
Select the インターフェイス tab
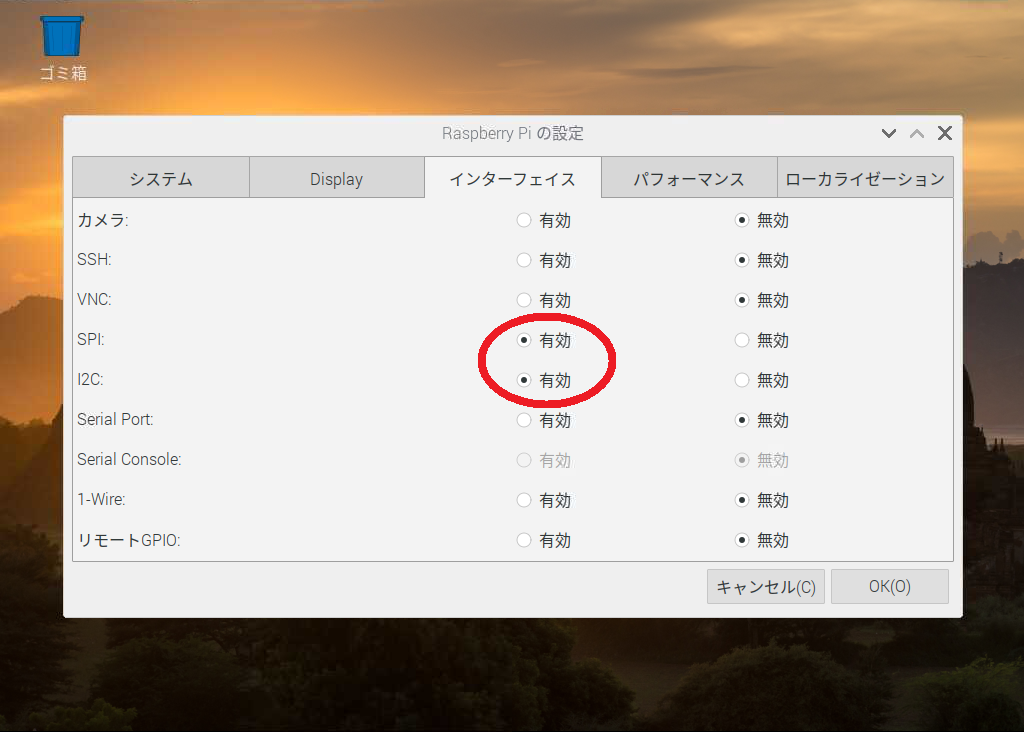[512, 179]
